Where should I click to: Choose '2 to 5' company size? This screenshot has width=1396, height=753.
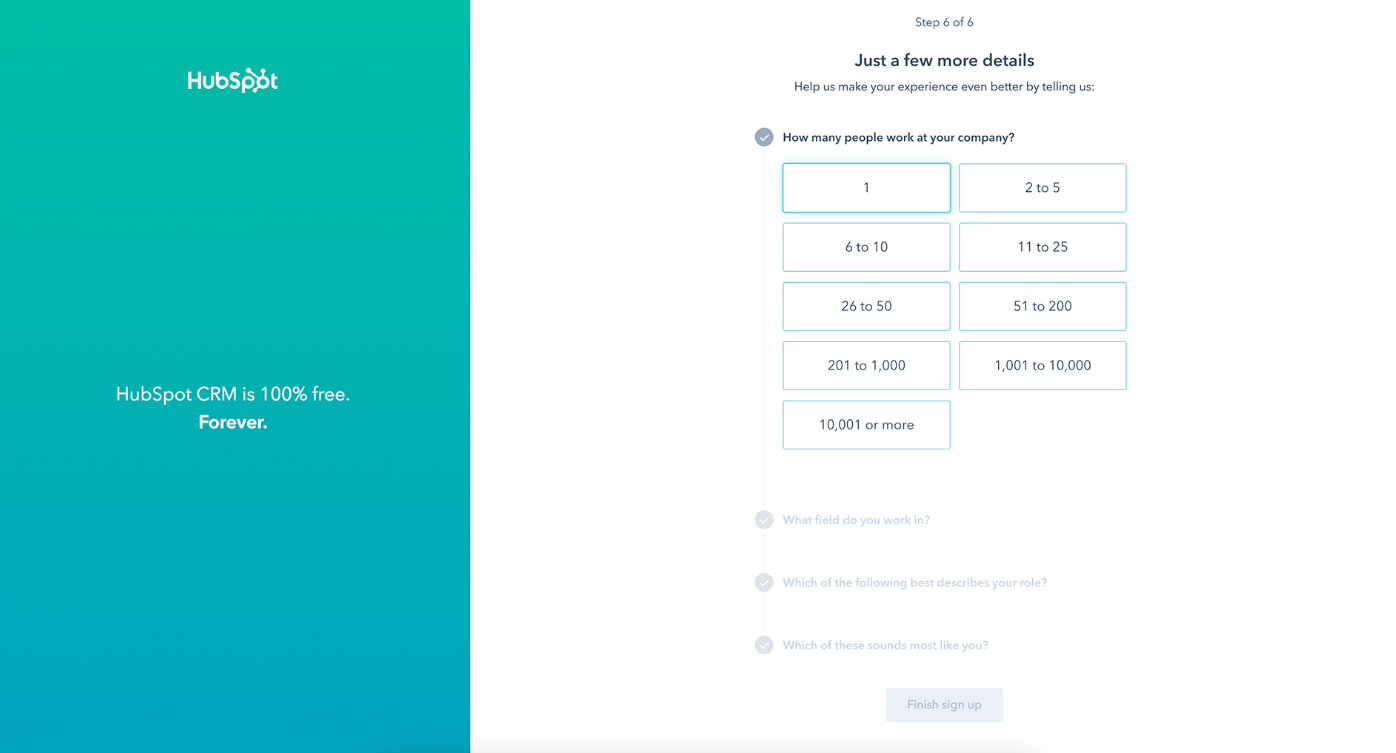[1042, 188]
